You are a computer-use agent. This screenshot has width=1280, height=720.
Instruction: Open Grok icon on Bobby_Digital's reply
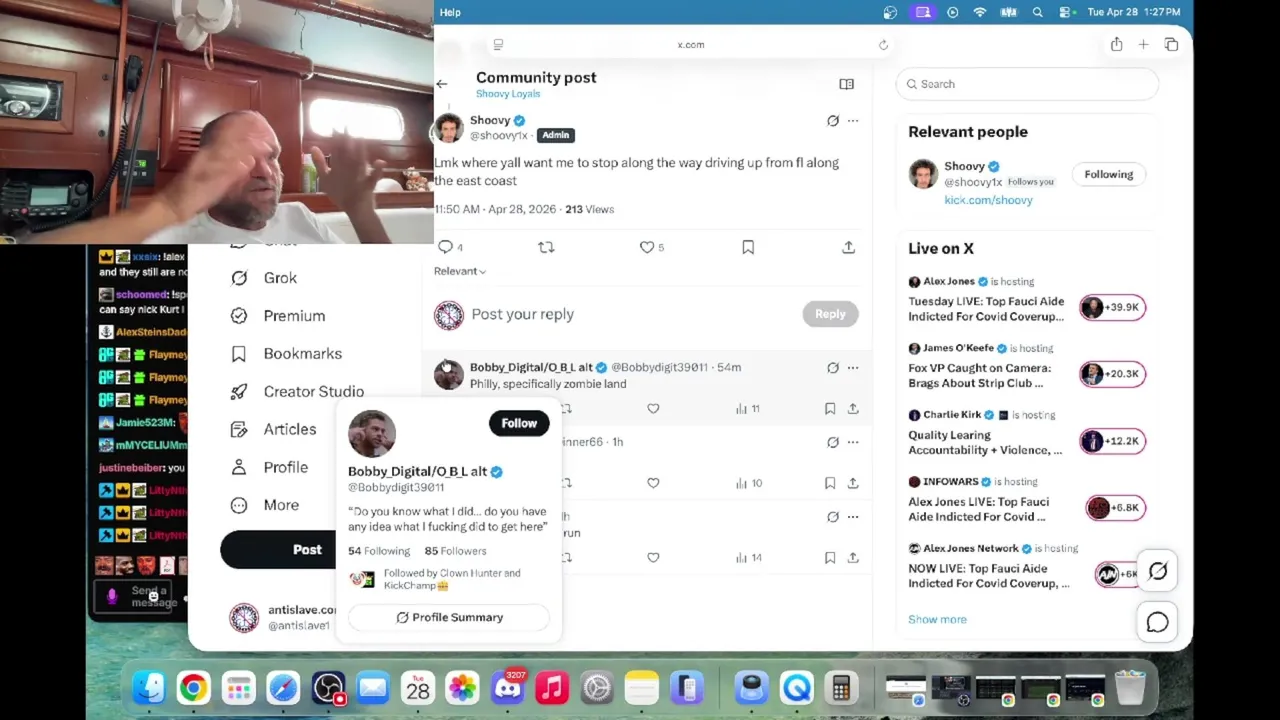click(x=833, y=368)
